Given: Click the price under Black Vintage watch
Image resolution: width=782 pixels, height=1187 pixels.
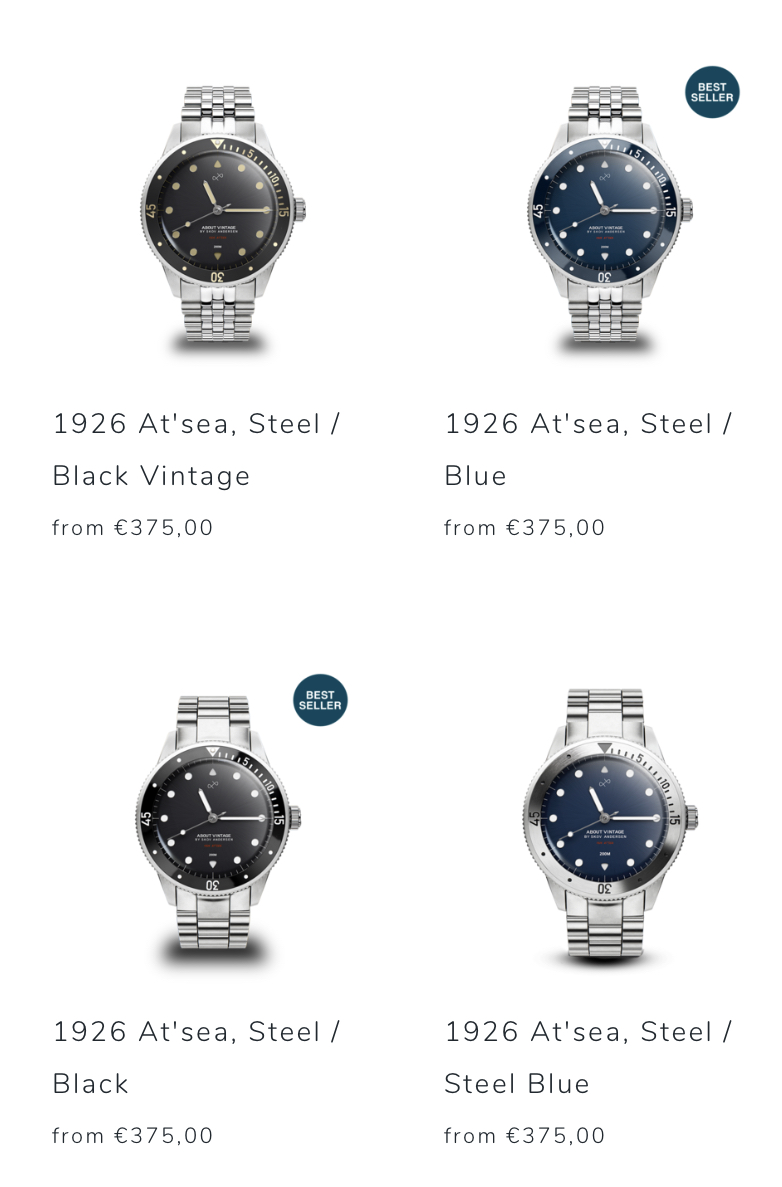Looking at the screenshot, I should 132,528.
